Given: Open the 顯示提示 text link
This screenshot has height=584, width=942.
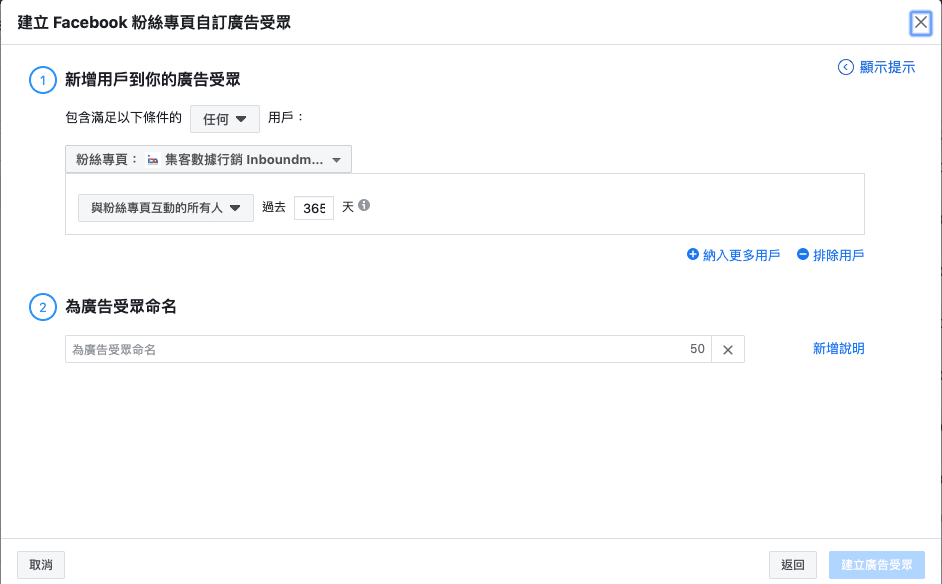Looking at the screenshot, I should [x=887, y=67].
